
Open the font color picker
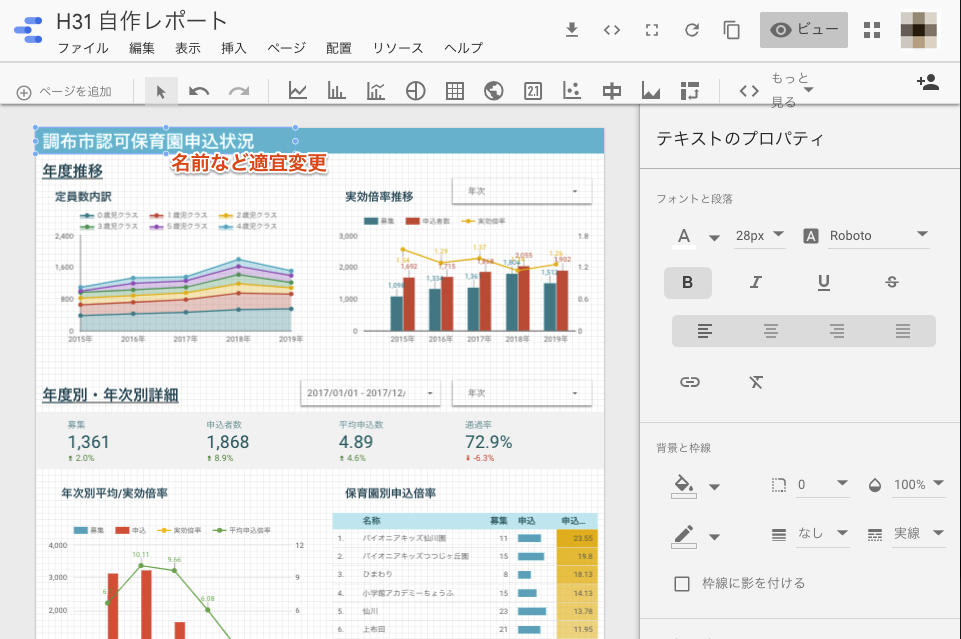(696, 236)
